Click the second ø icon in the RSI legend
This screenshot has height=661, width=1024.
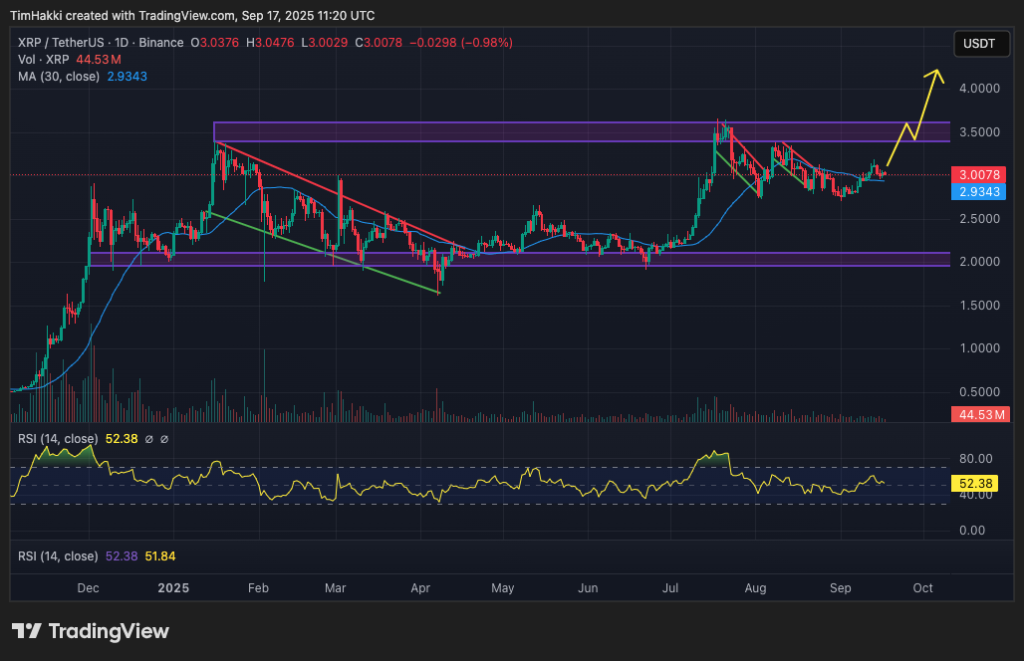pyautogui.click(x=163, y=440)
